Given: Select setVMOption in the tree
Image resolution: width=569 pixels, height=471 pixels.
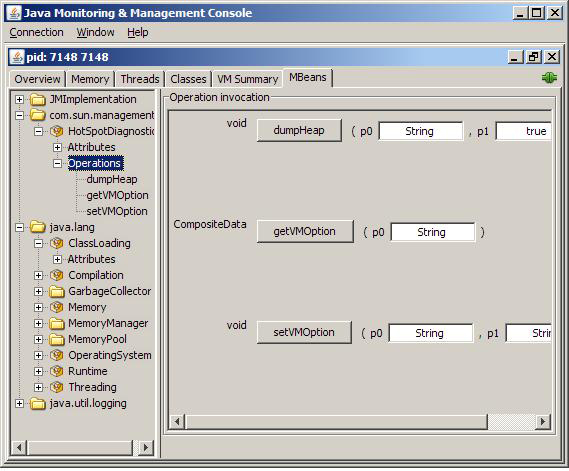Looking at the screenshot, I should click(x=117, y=211).
